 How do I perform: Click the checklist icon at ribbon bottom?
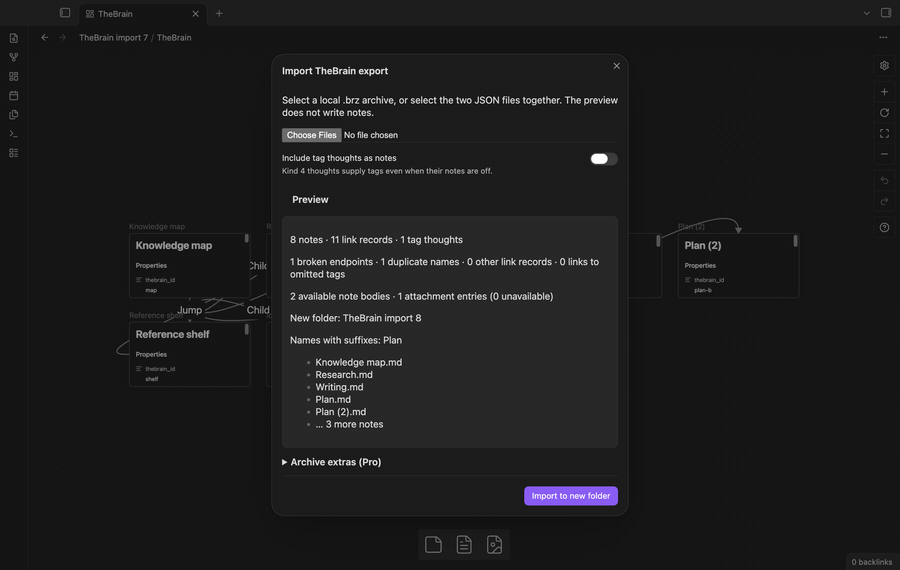[x=14, y=153]
